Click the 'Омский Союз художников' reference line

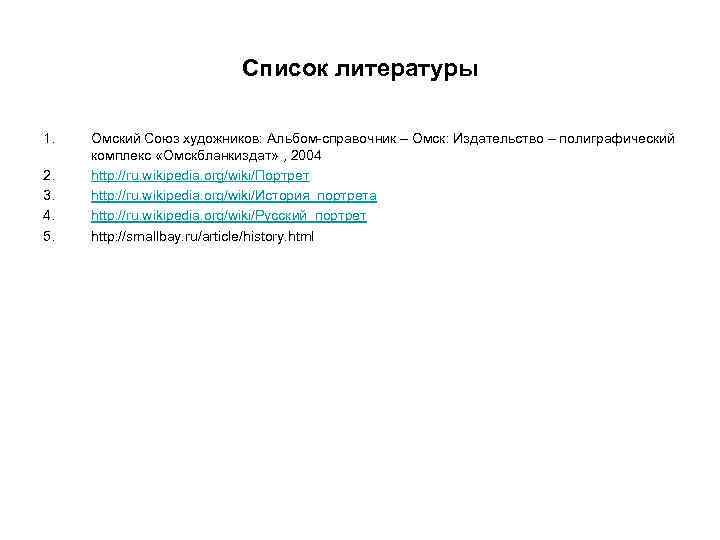tap(383, 138)
